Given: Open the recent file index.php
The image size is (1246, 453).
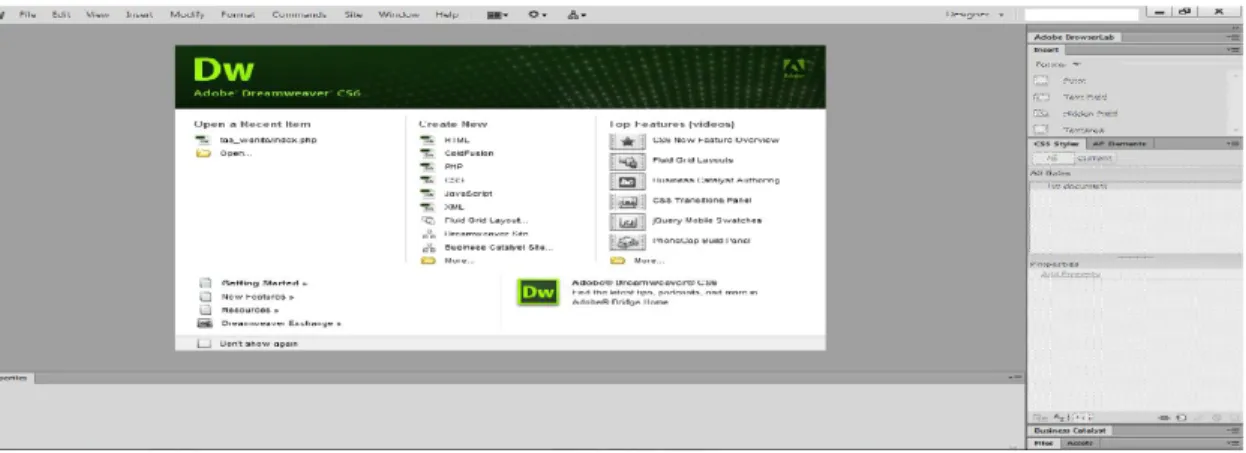Looking at the screenshot, I should point(268,140).
